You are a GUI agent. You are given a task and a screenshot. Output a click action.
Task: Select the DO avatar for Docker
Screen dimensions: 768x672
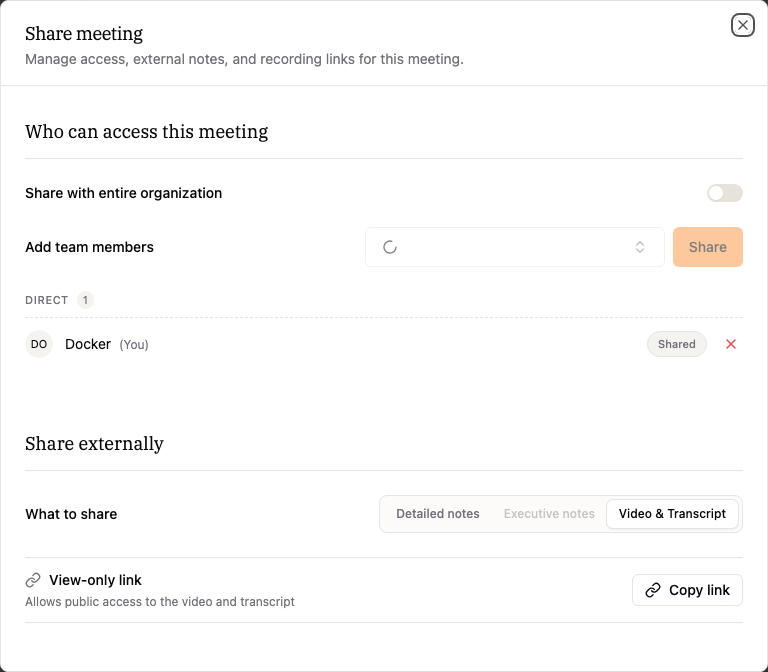tap(39, 344)
